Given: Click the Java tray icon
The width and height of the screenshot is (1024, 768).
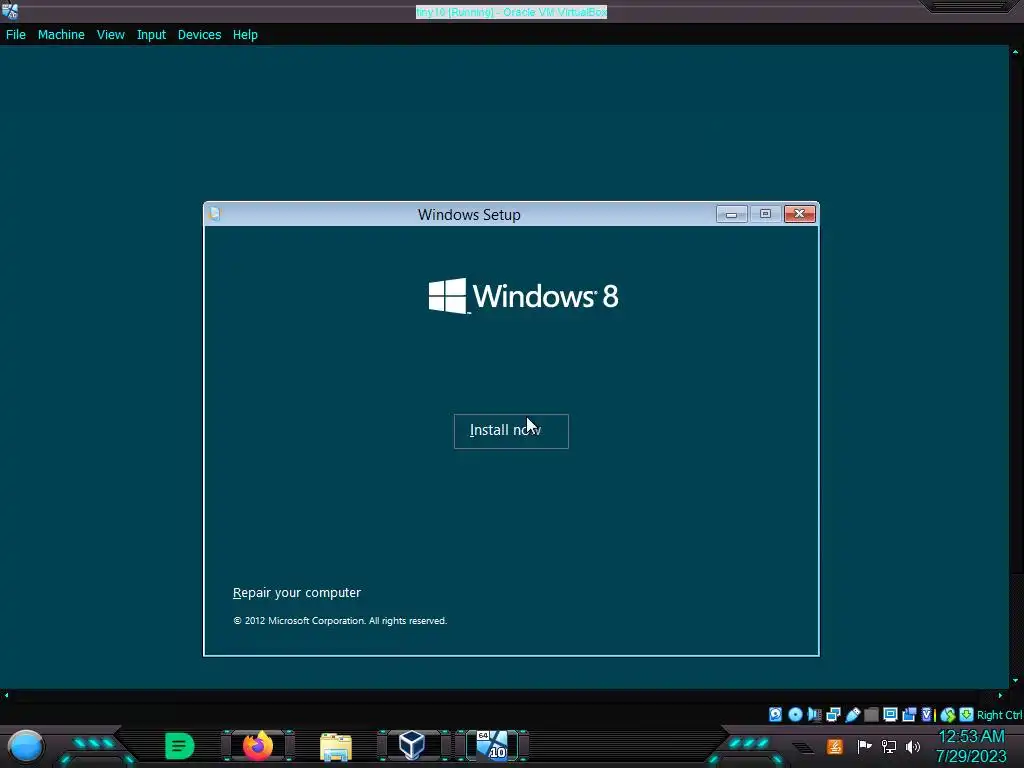Looking at the screenshot, I should (x=835, y=746).
